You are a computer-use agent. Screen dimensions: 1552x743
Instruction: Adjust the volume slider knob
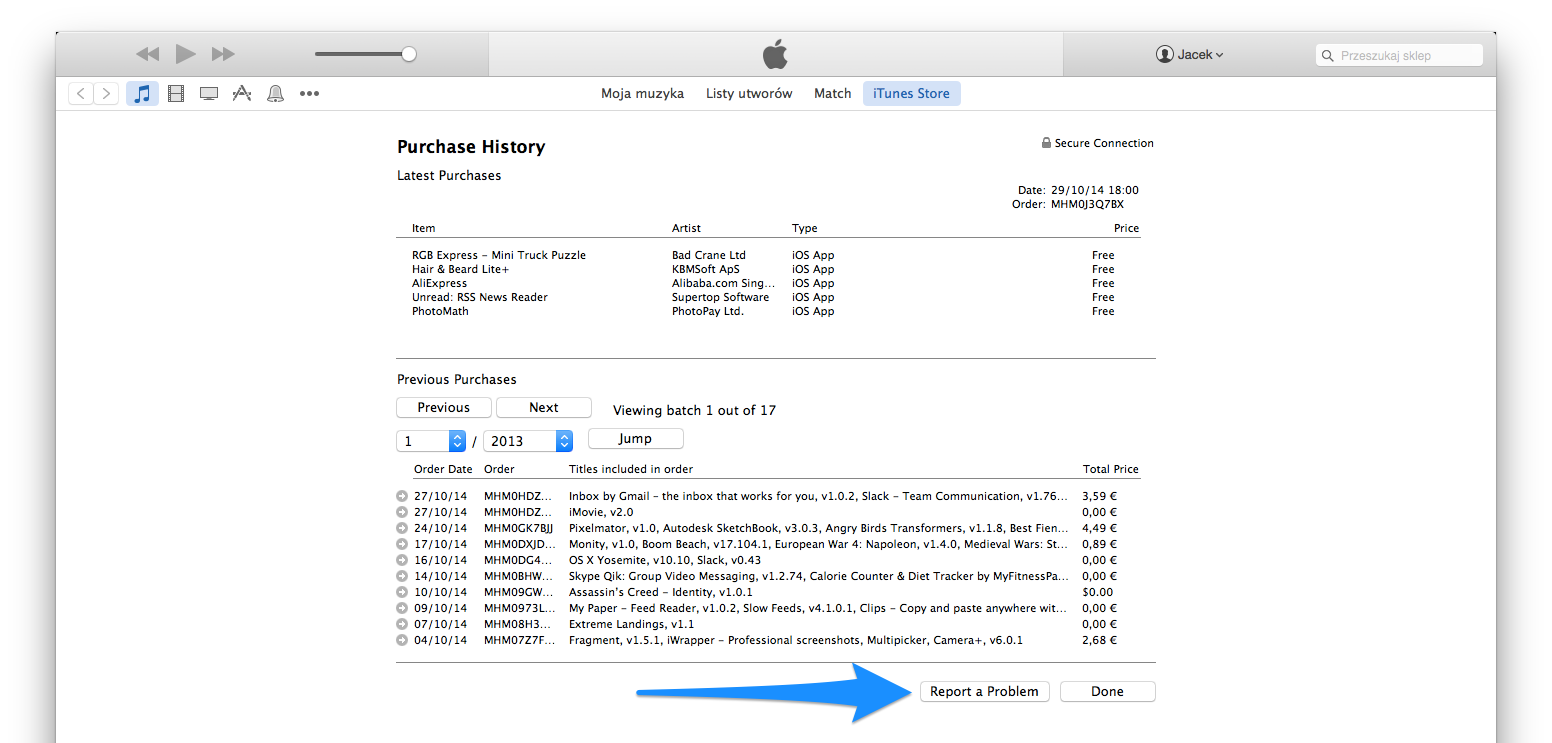(x=408, y=54)
